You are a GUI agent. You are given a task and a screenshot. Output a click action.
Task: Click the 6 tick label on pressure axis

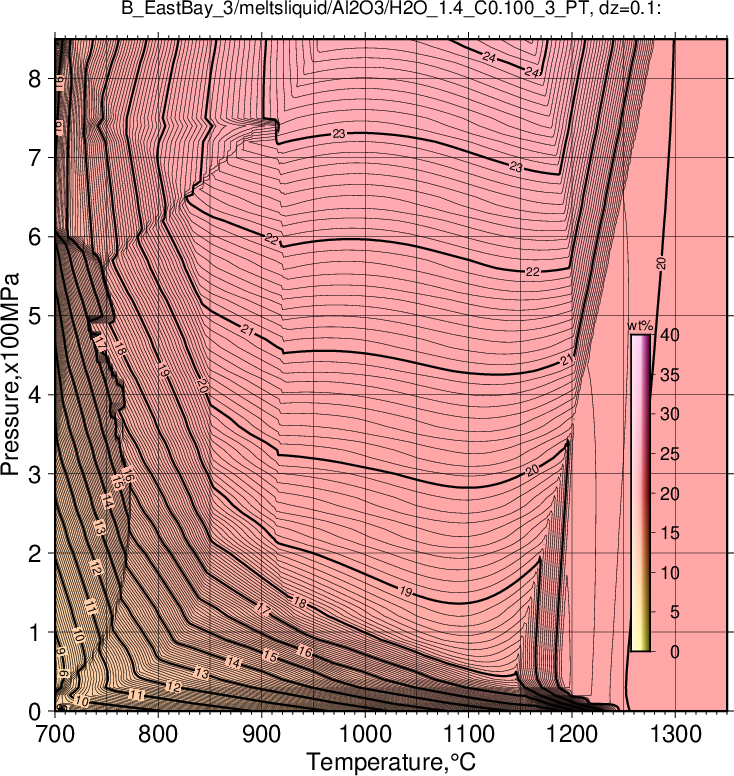[x=35, y=237]
